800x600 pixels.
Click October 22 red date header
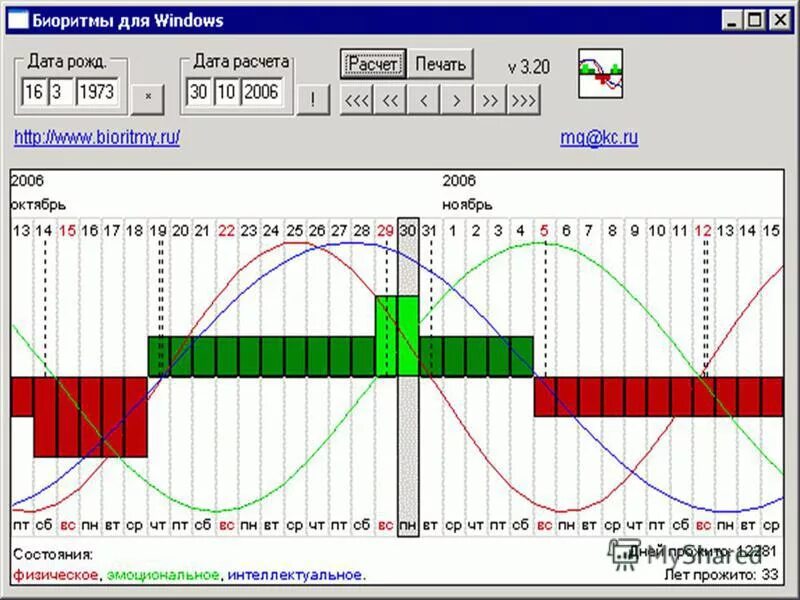coord(226,231)
